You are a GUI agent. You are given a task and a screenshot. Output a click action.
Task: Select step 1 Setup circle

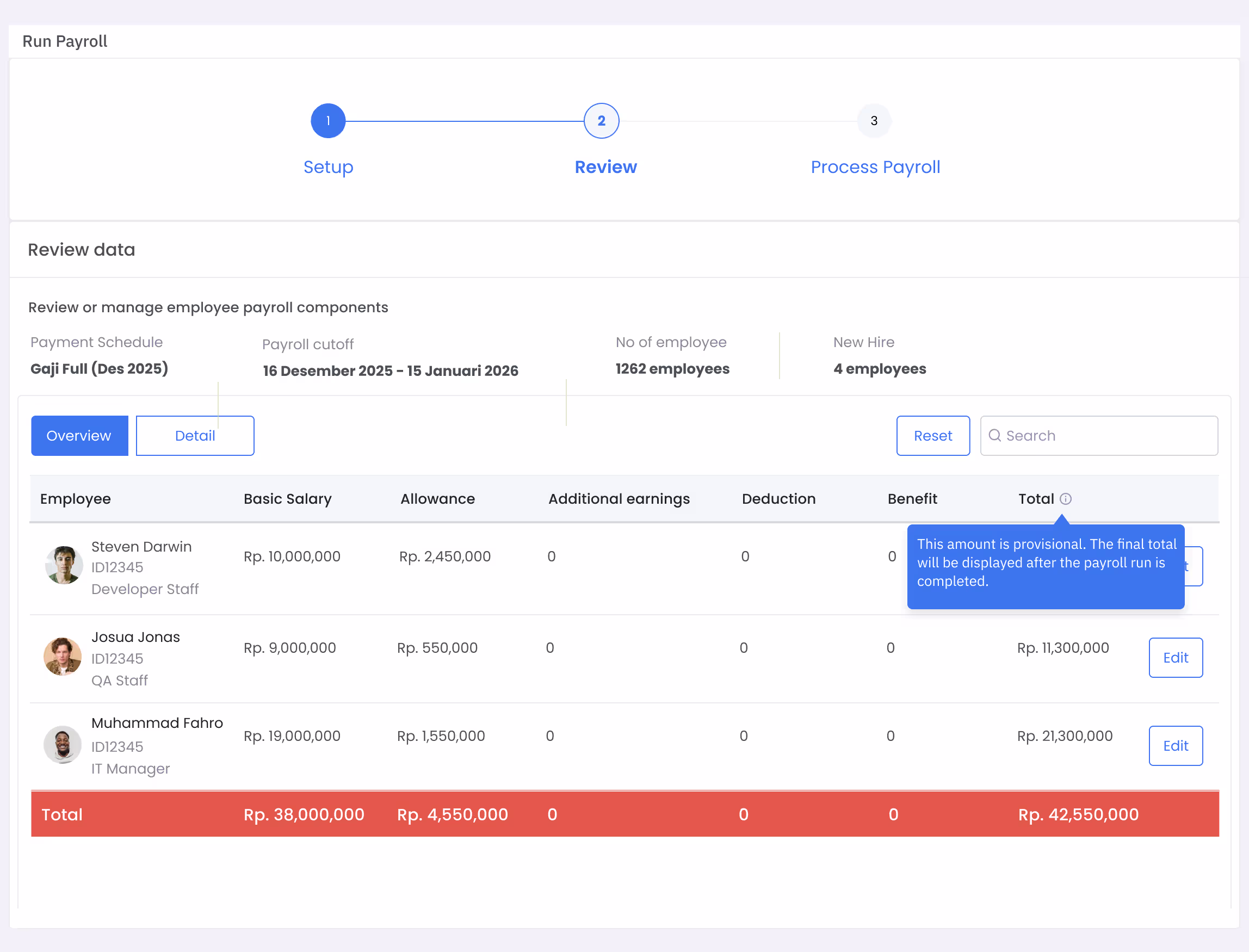pos(328,121)
